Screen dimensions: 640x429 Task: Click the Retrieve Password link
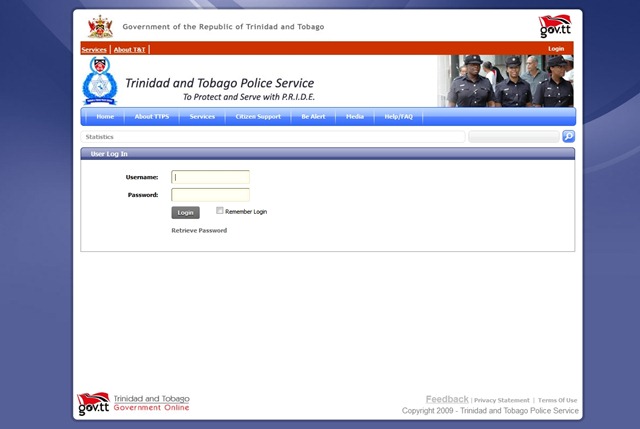click(x=199, y=231)
